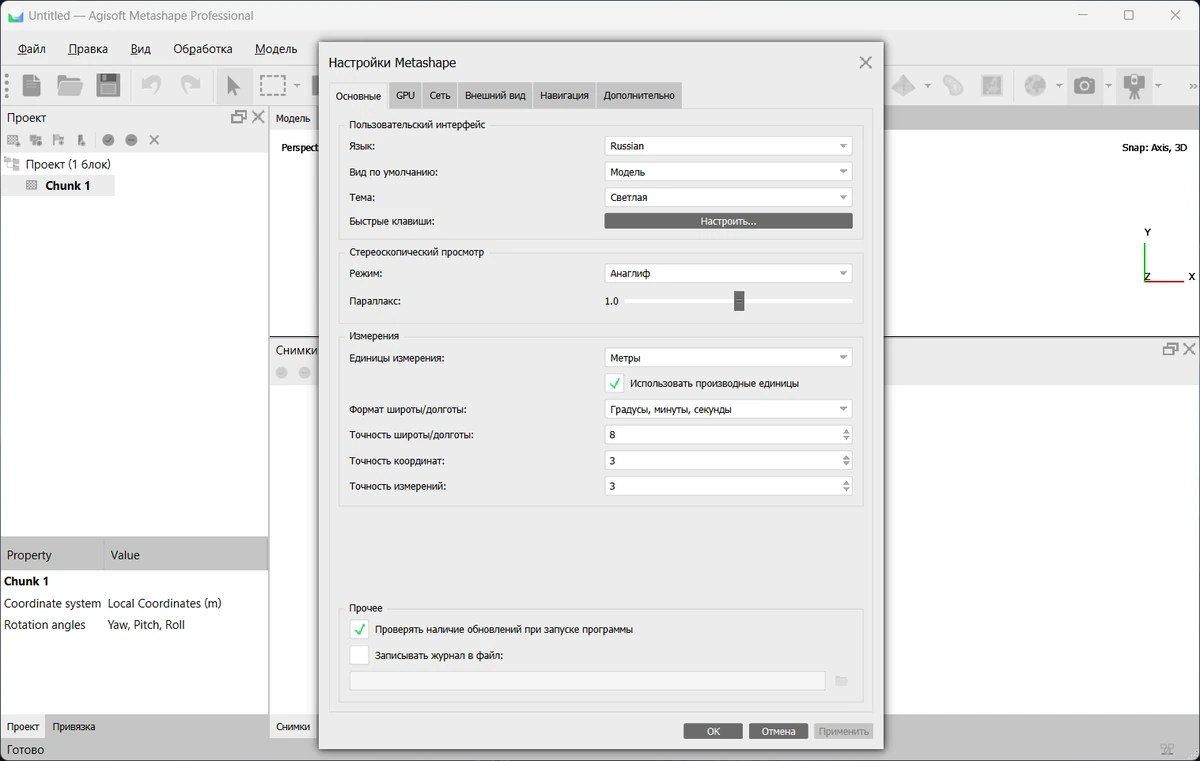This screenshot has height=761, width=1200.
Task: Click the Настроить hotkeys button
Action: 728,221
